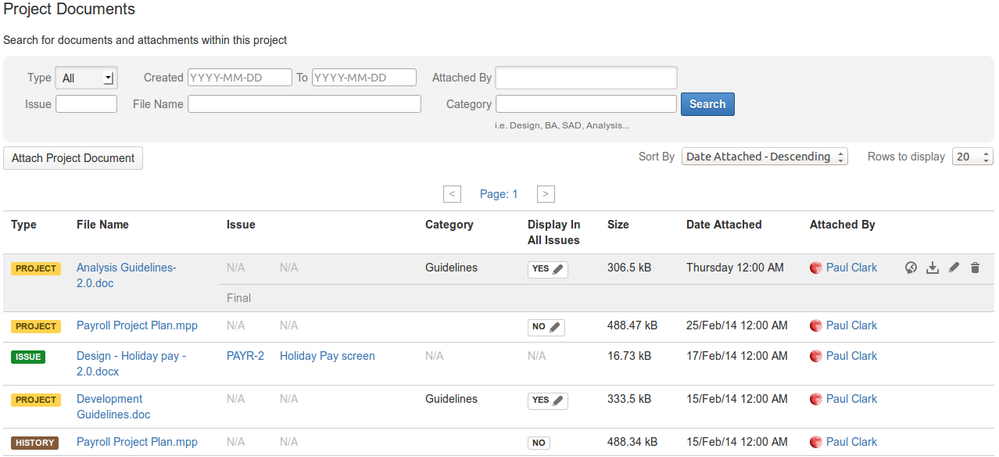Screen dimensions: 999x457
Task: Go to next page arrow
Action: click(546, 194)
